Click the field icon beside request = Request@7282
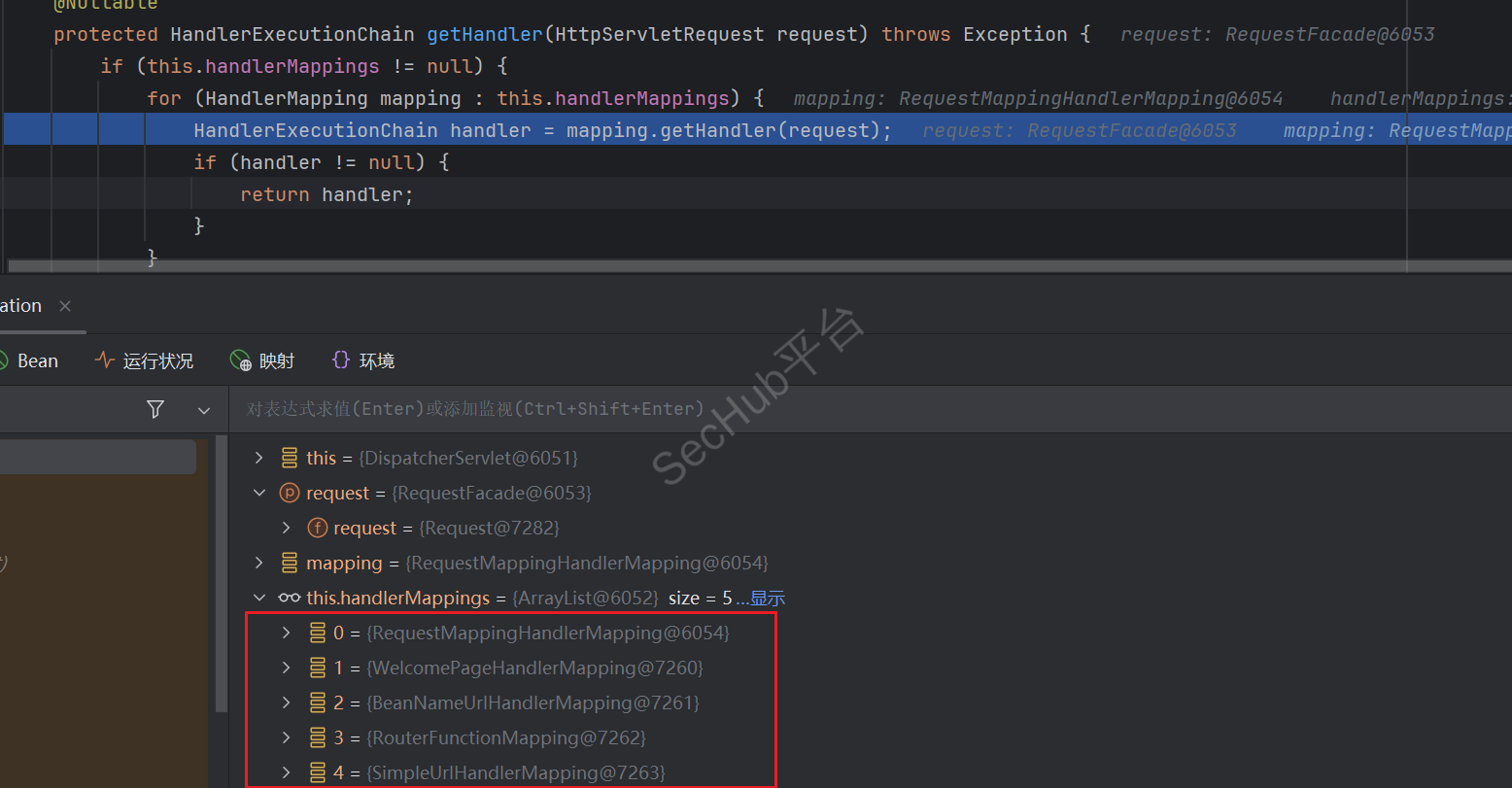 [317, 529]
